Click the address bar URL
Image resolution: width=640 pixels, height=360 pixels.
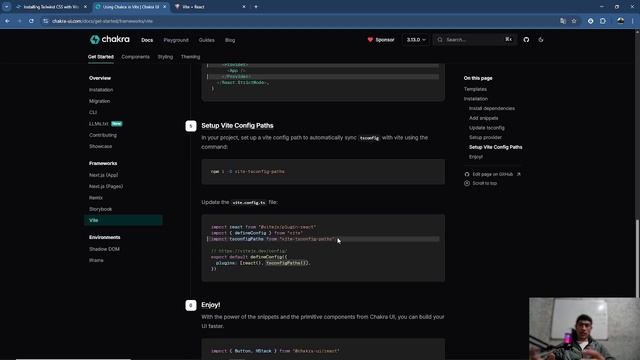pos(102,21)
